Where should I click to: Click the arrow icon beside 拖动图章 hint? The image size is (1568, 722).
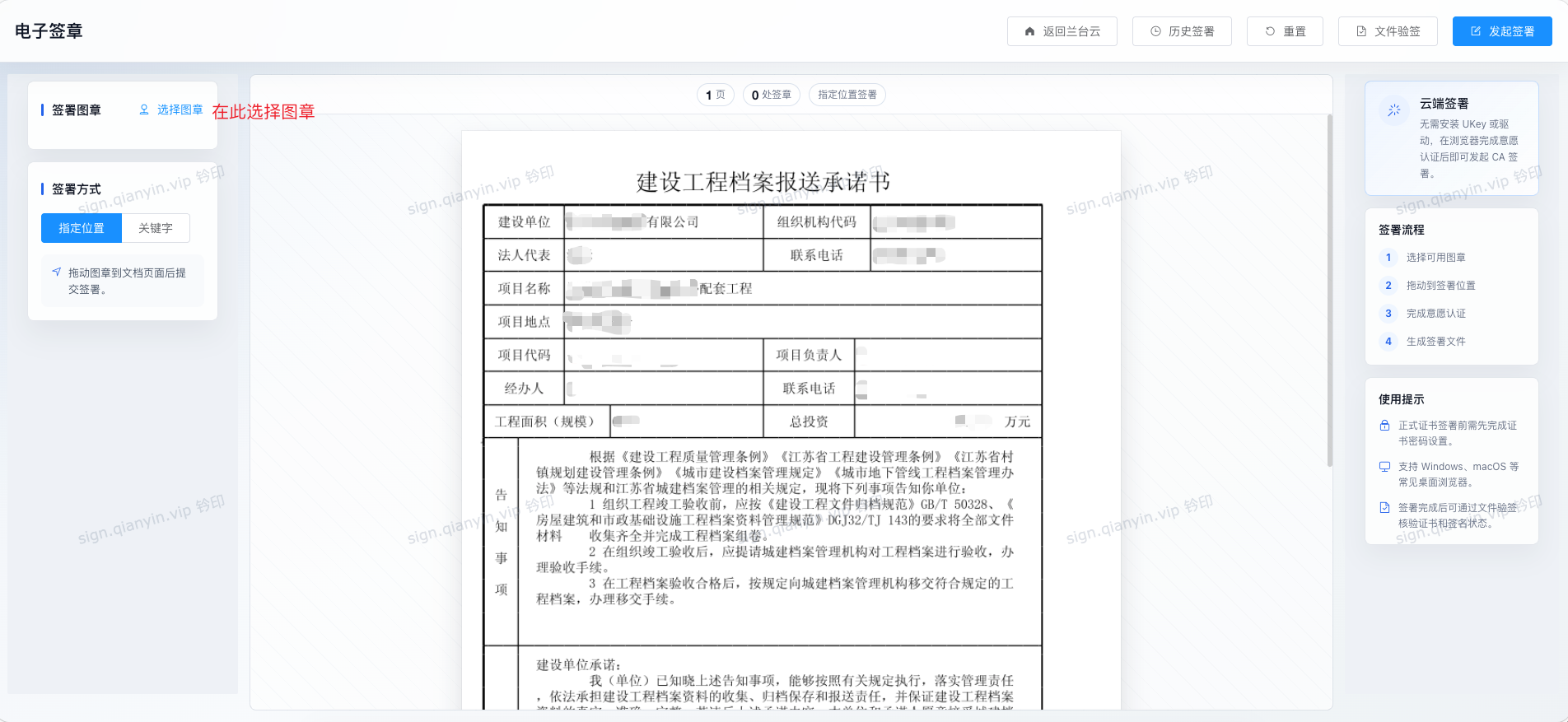coord(56,272)
